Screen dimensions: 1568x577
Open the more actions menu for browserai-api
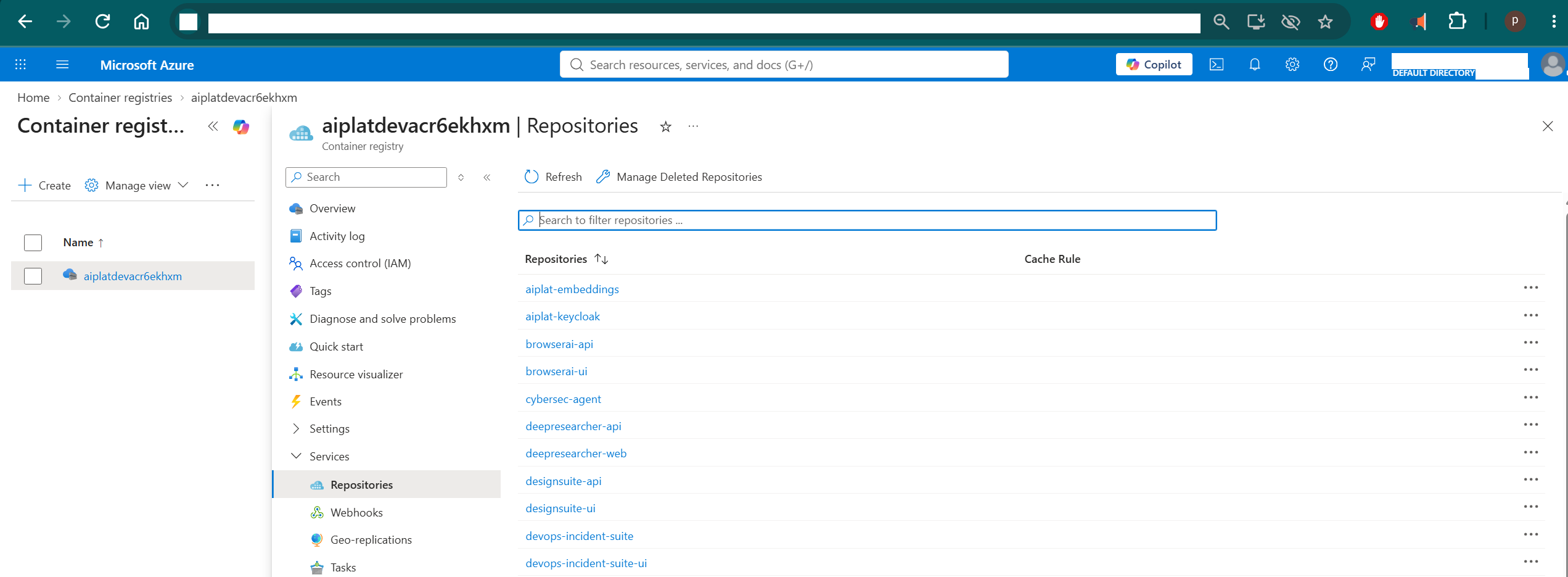[x=1530, y=342]
